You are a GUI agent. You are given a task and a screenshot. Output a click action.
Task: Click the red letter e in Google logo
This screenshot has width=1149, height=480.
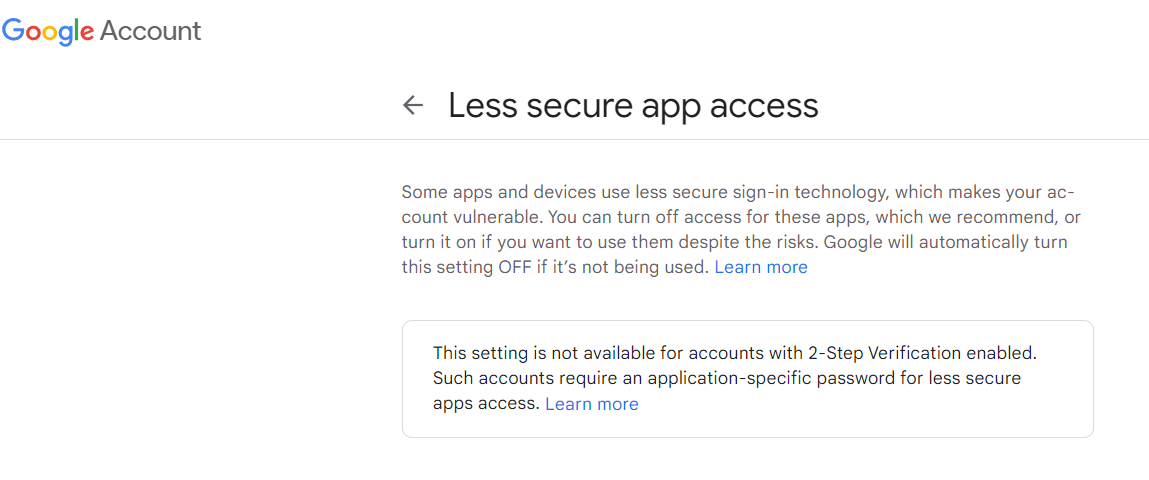[87, 33]
